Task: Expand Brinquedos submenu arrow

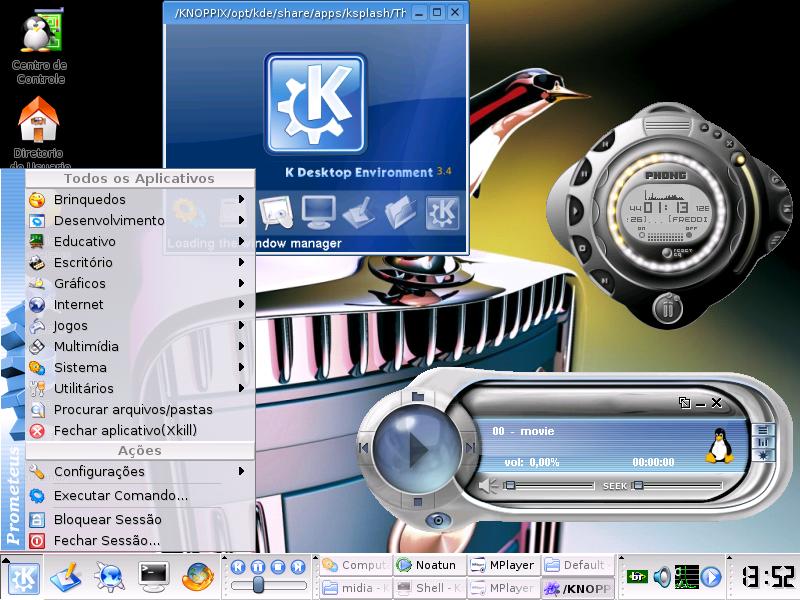Action: [241, 199]
